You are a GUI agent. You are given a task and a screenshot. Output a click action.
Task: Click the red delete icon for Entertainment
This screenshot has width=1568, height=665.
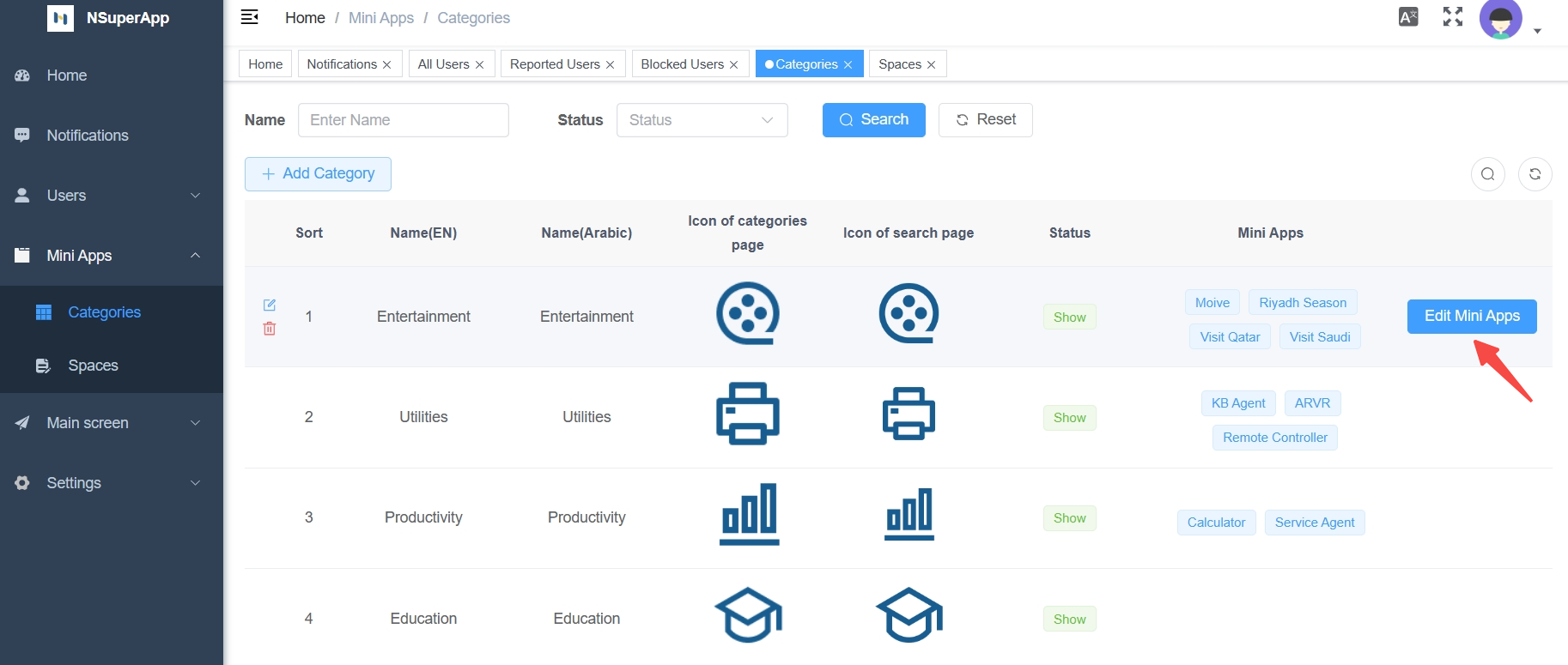pyautogui.click(x=270, y=329)
